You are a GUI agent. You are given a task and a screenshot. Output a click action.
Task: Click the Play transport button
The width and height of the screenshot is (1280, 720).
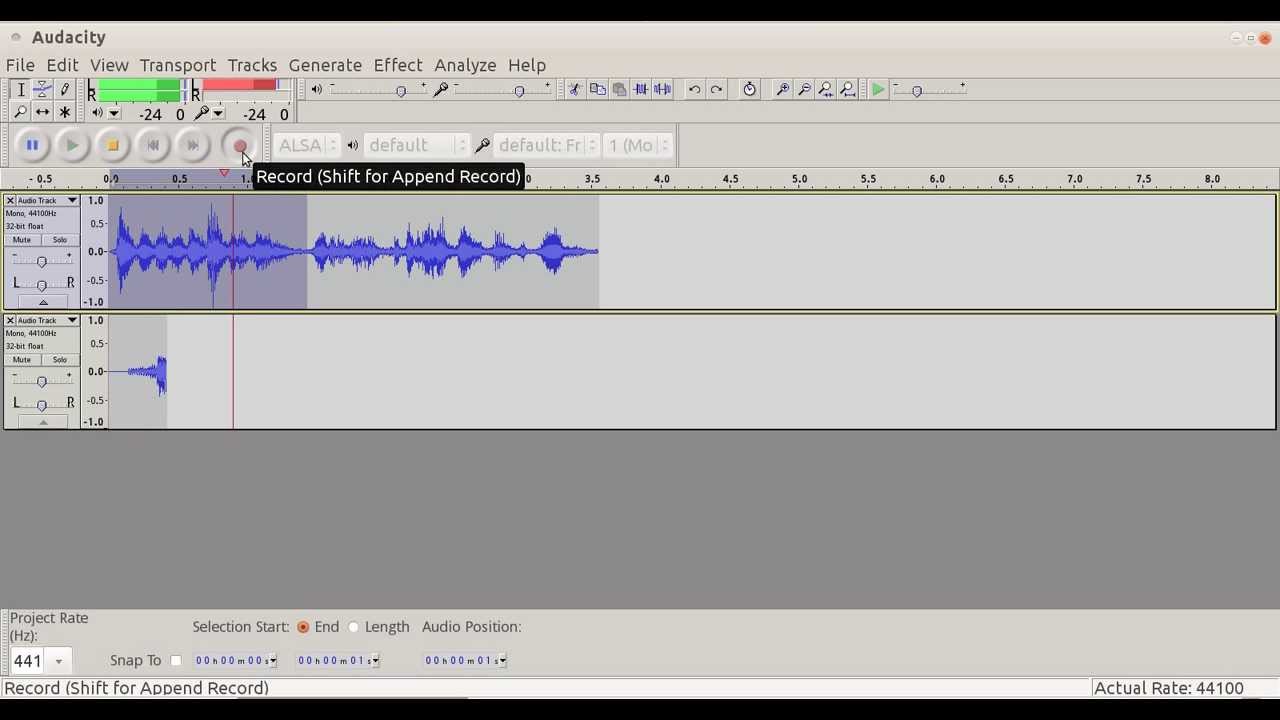[72, 146]
